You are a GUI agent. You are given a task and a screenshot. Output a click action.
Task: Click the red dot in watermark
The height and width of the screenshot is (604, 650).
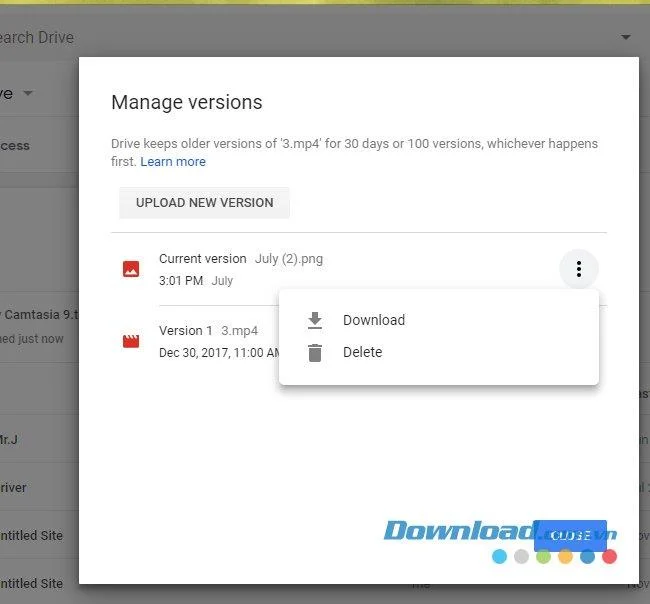click(x=609, y=556)
